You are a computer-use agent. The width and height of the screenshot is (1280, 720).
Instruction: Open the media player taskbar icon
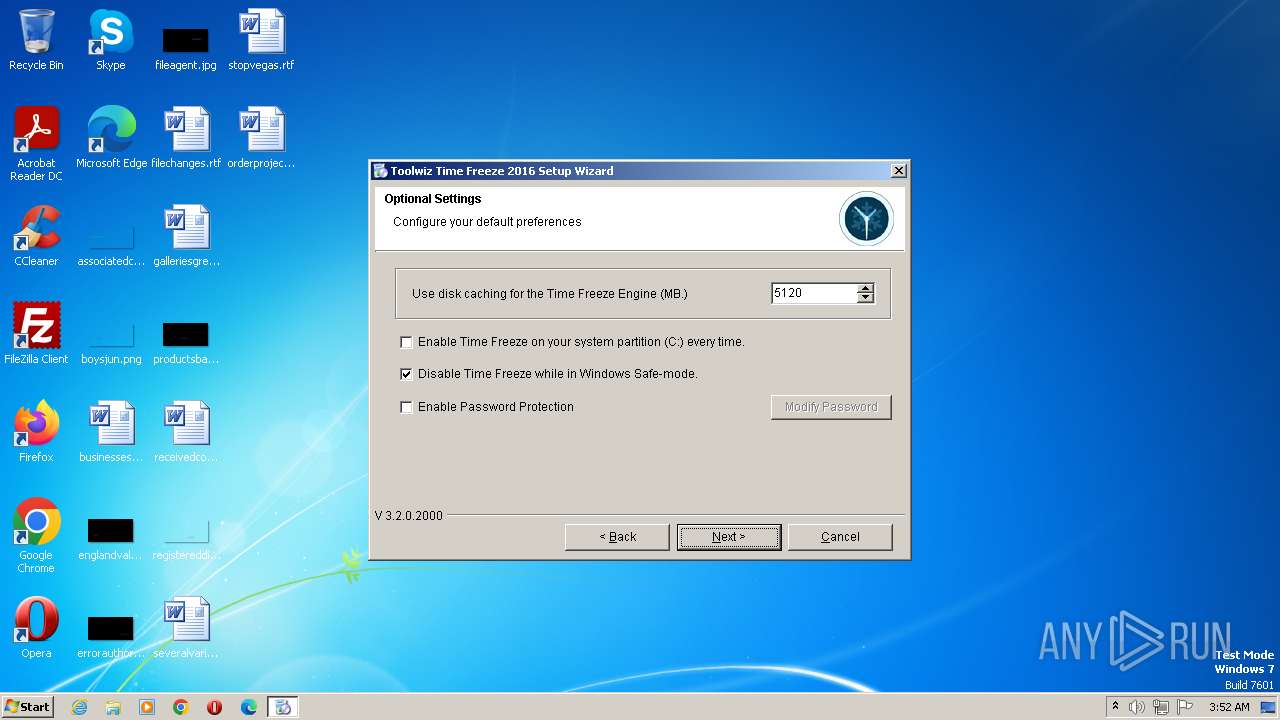click(147, 707)
